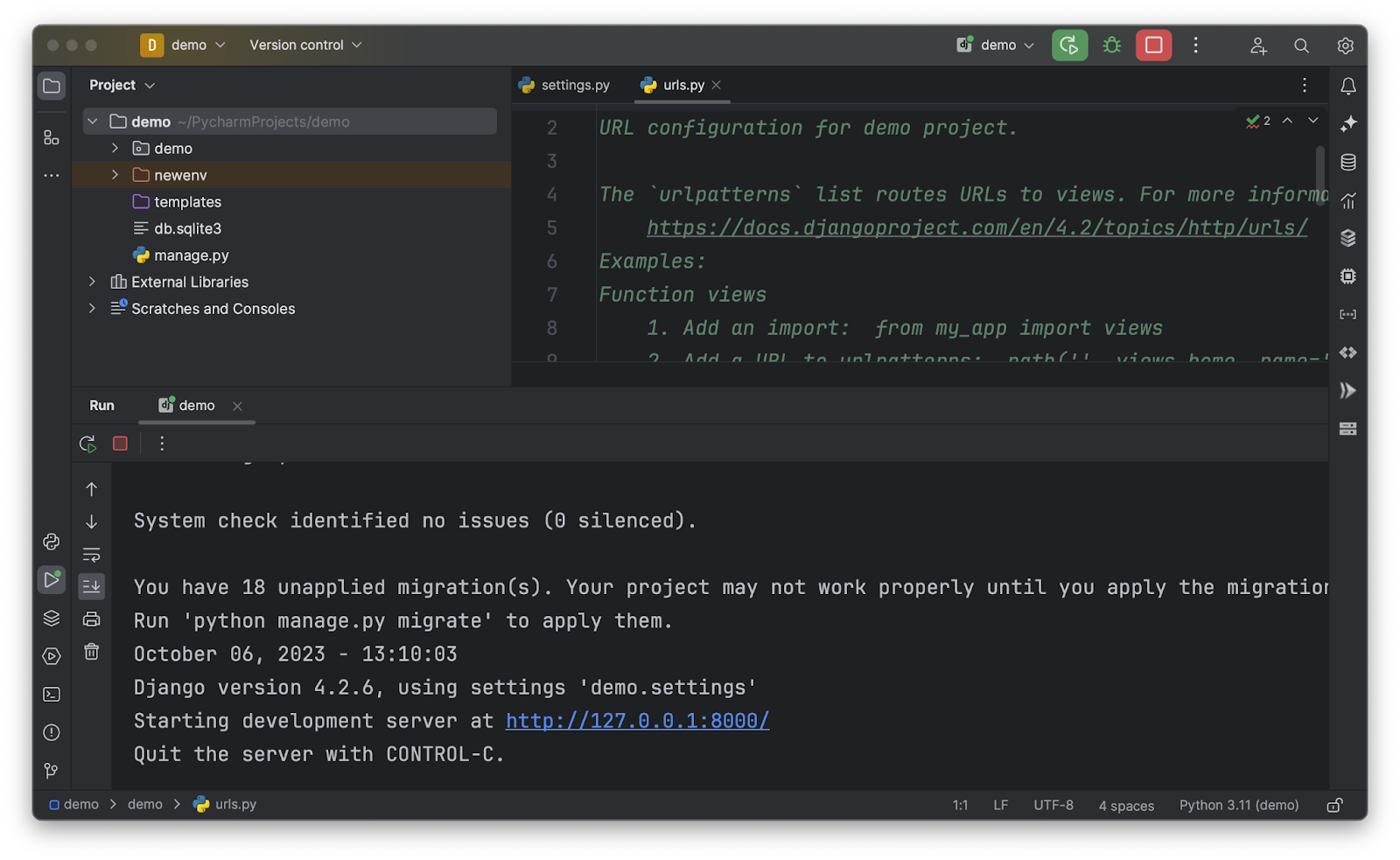Show more tool windows ellipsis in left sidebar
The height and width of the screenshot is (860, 1400).
[52, 176]
